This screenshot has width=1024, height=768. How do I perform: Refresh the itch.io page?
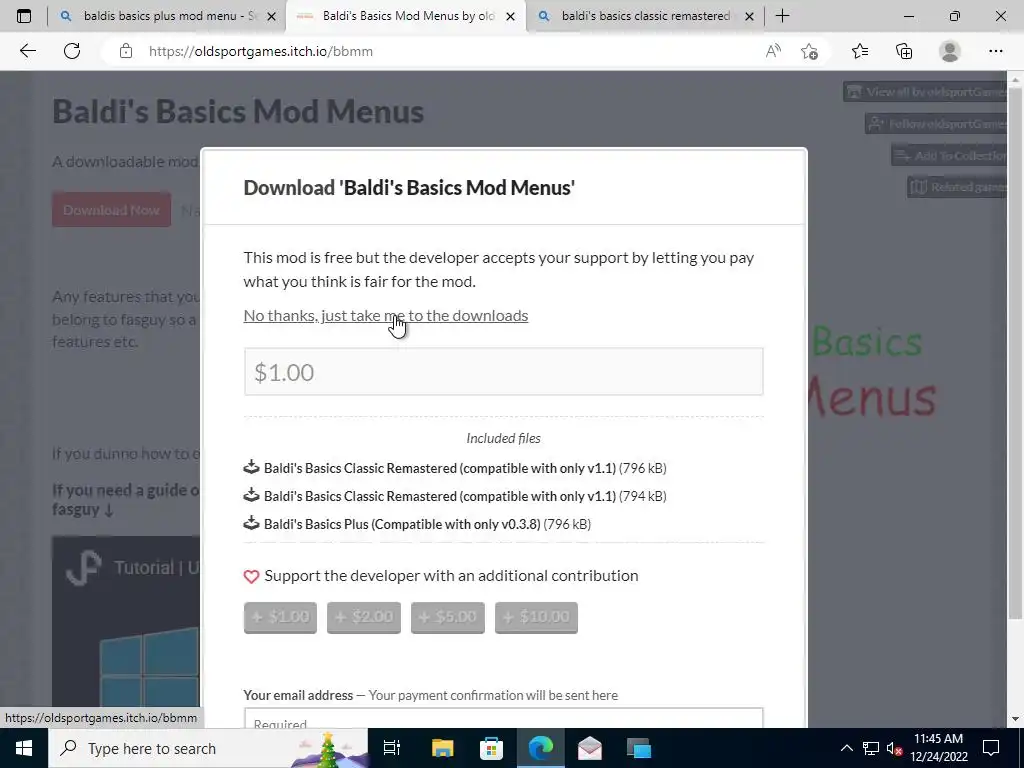[x=72, y=51]
